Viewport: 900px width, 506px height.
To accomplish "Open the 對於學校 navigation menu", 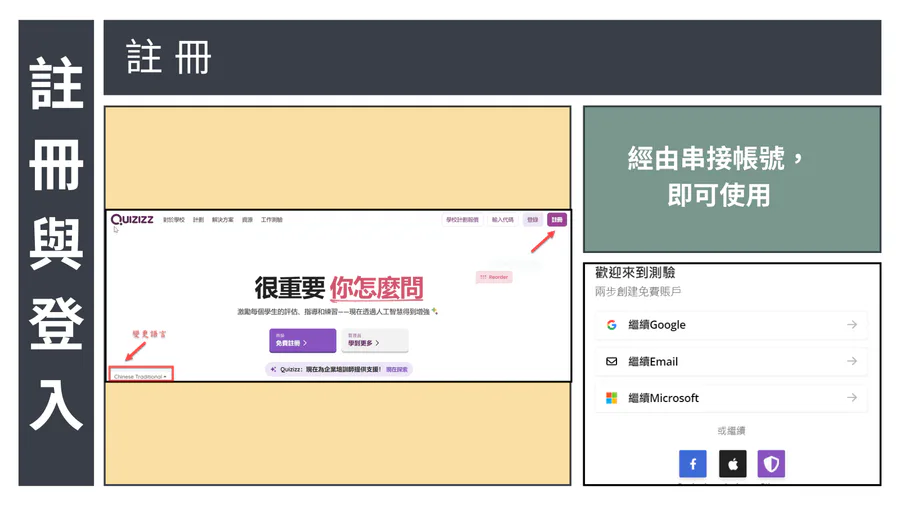I will [174, 220].
